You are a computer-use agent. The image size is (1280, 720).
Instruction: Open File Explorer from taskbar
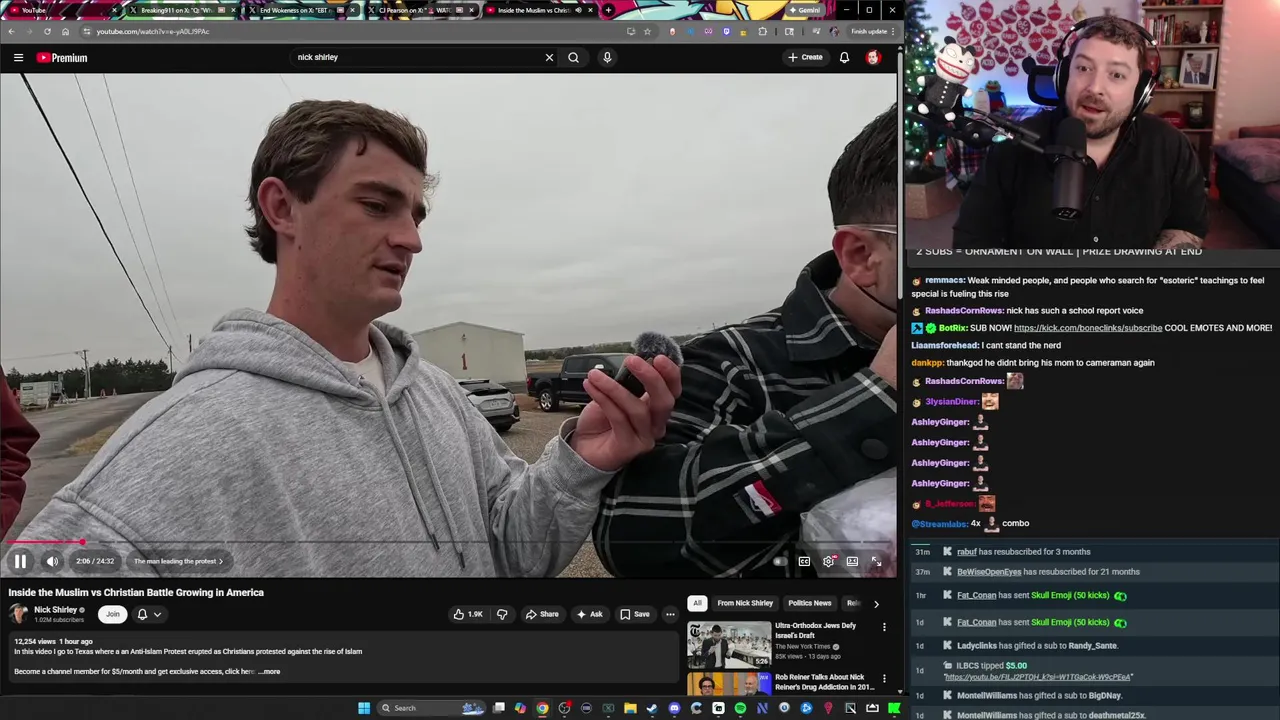tap(630, 708)
